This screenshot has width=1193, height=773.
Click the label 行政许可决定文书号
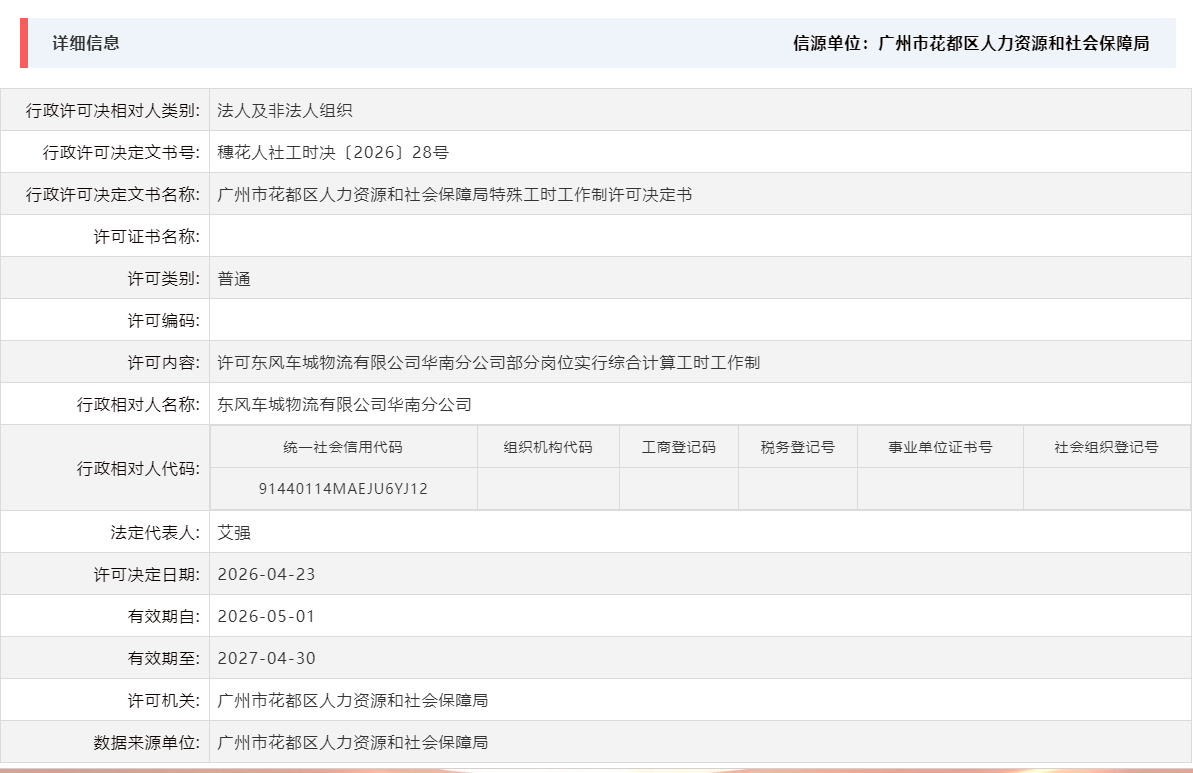121,152
